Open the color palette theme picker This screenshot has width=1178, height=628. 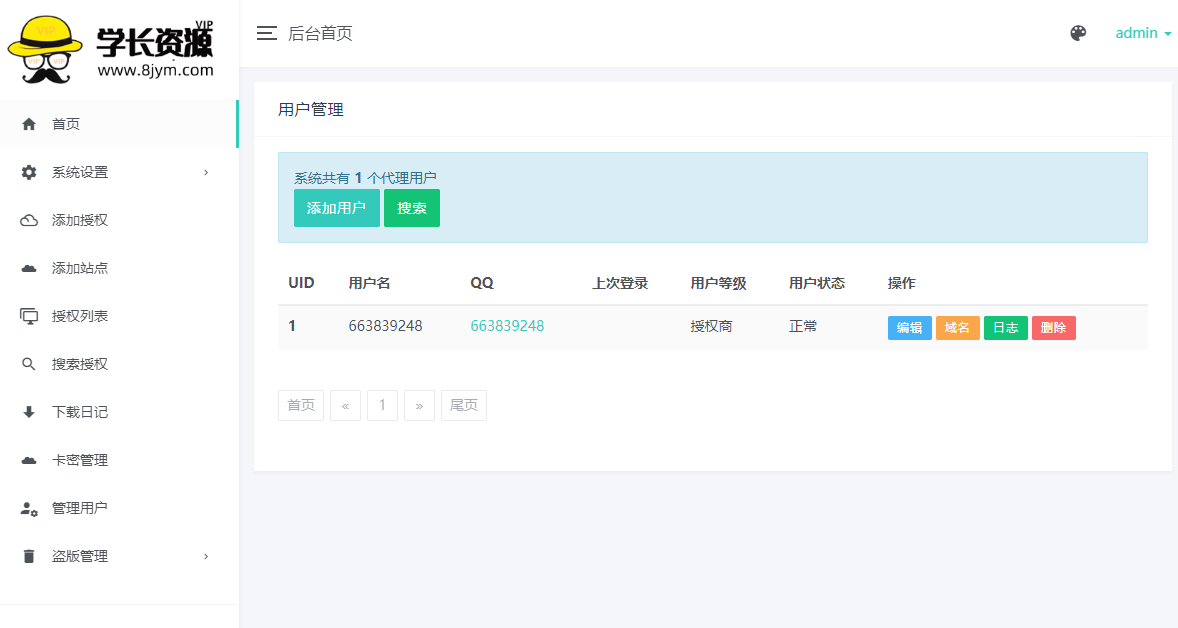click(x=1078, y=33)
